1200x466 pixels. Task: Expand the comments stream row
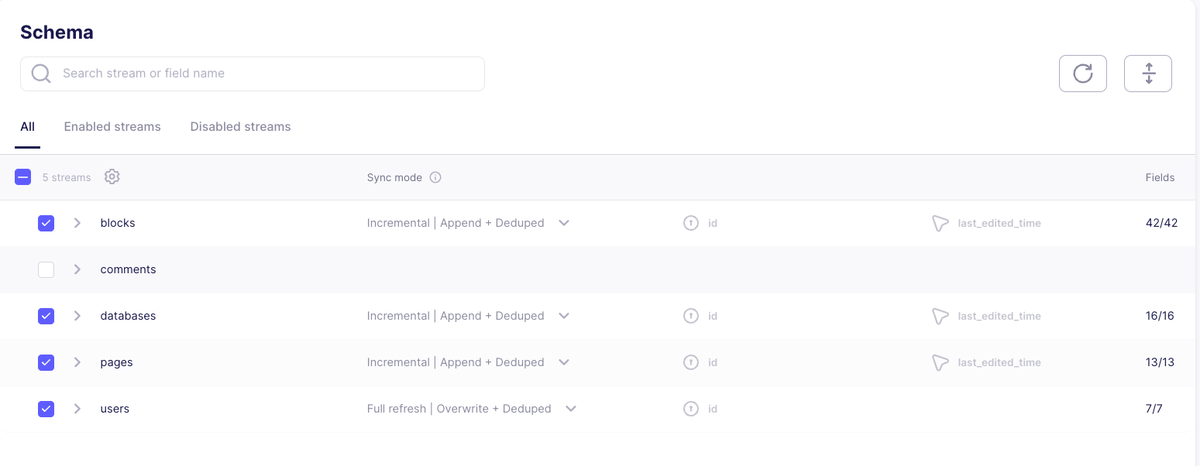point(77,270)
